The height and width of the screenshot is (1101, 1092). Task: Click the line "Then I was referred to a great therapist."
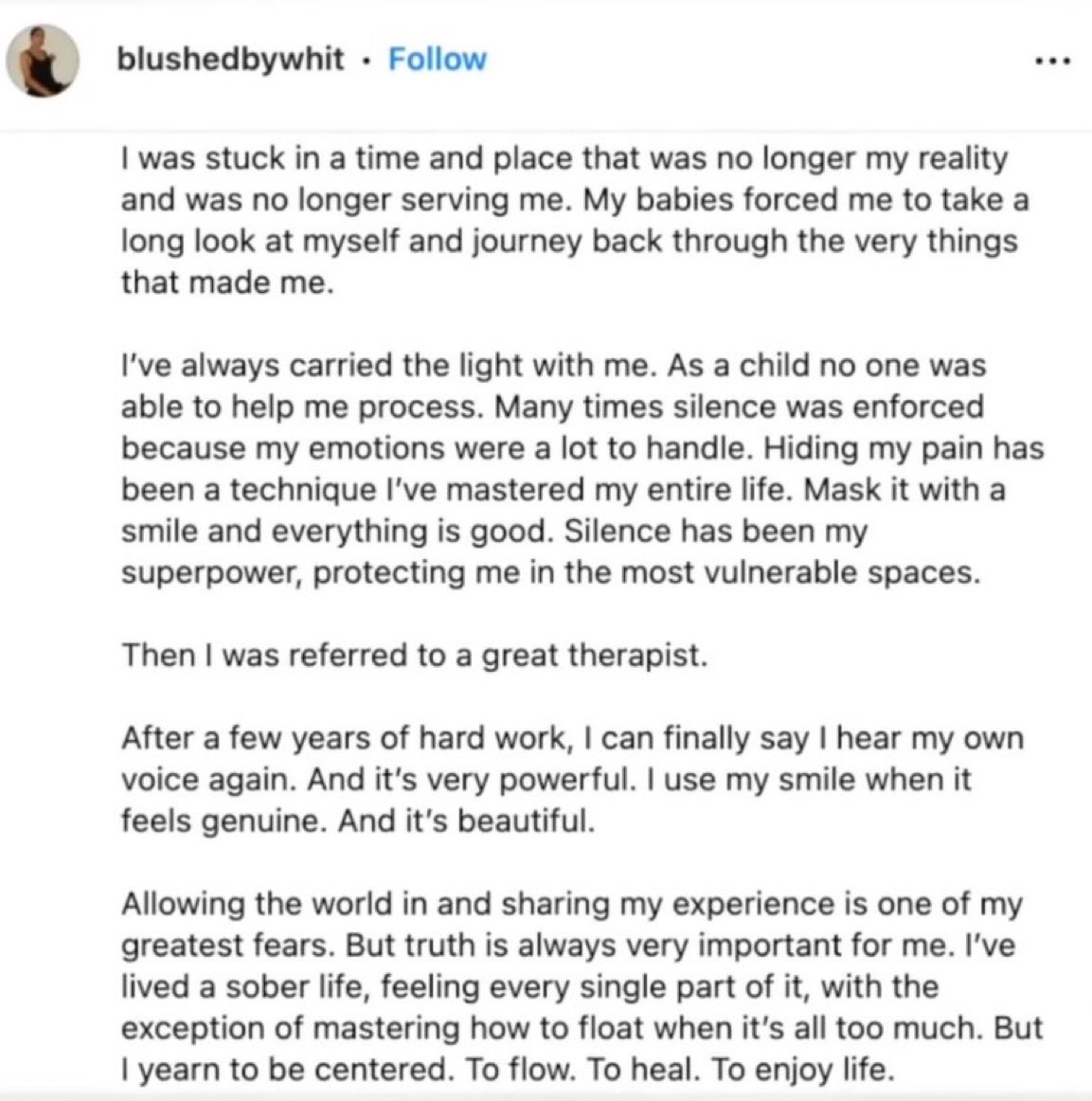point(414,656)
